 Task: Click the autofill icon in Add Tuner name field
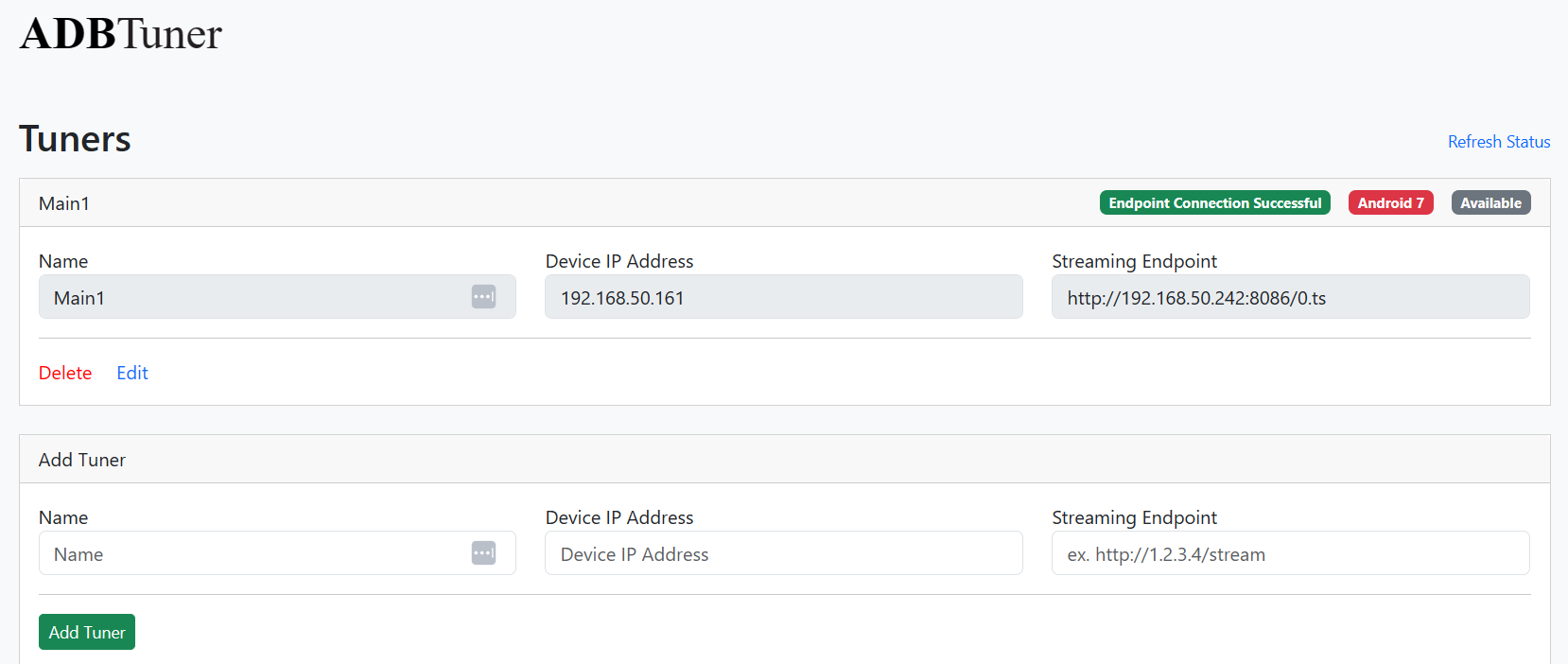click(x=483, y=553)
